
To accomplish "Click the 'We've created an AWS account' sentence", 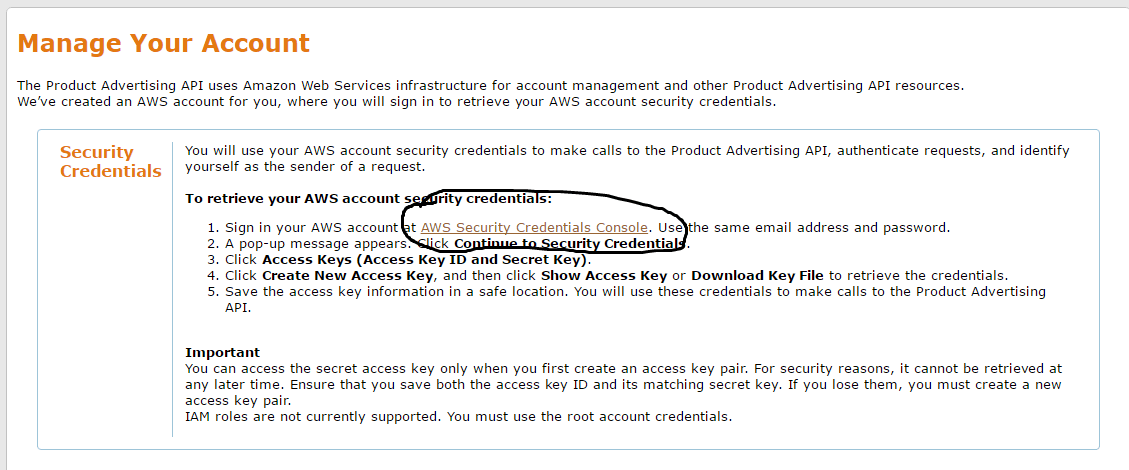I will pos(397,101).
